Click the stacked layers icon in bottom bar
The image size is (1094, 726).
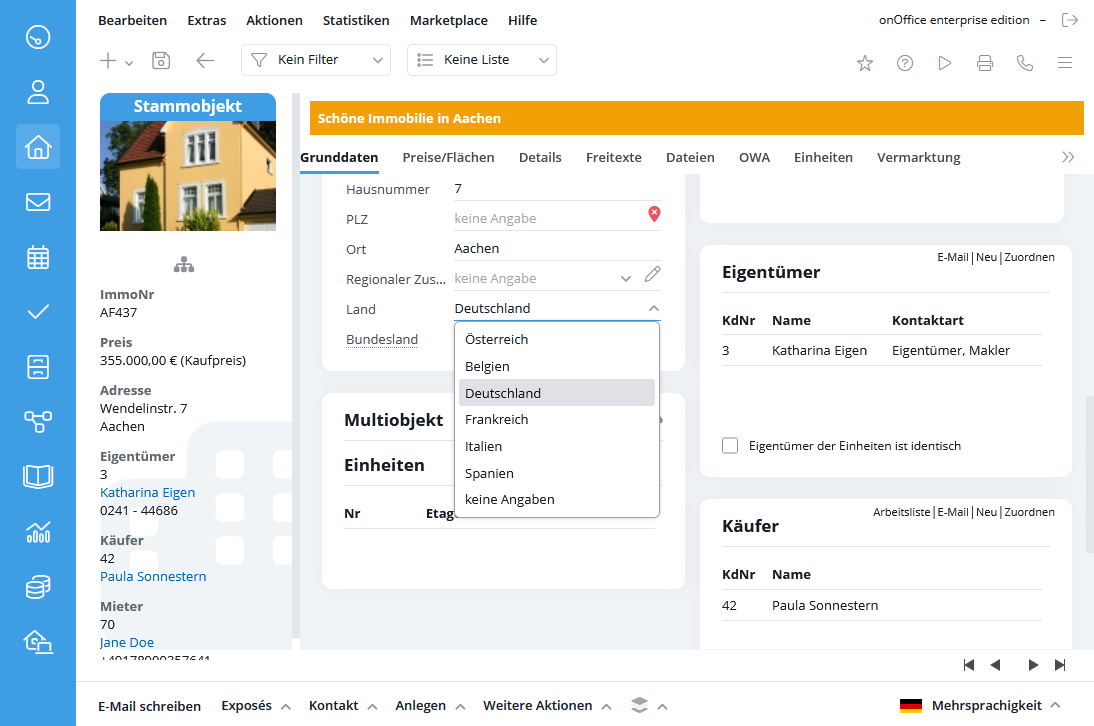click(x=639, y=705)
